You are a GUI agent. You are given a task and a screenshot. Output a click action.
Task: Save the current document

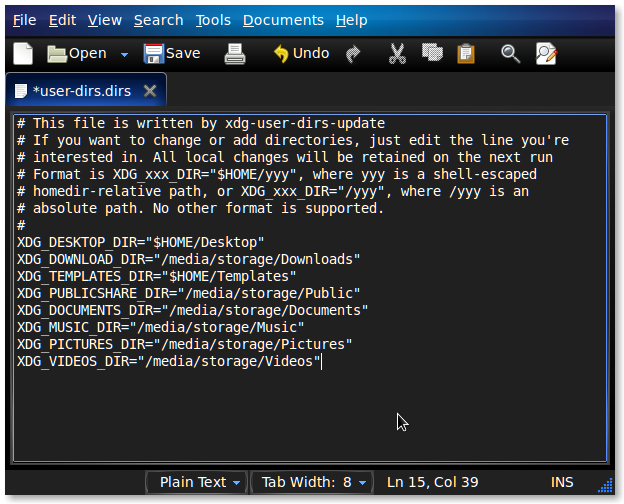(x=172, y=54)
